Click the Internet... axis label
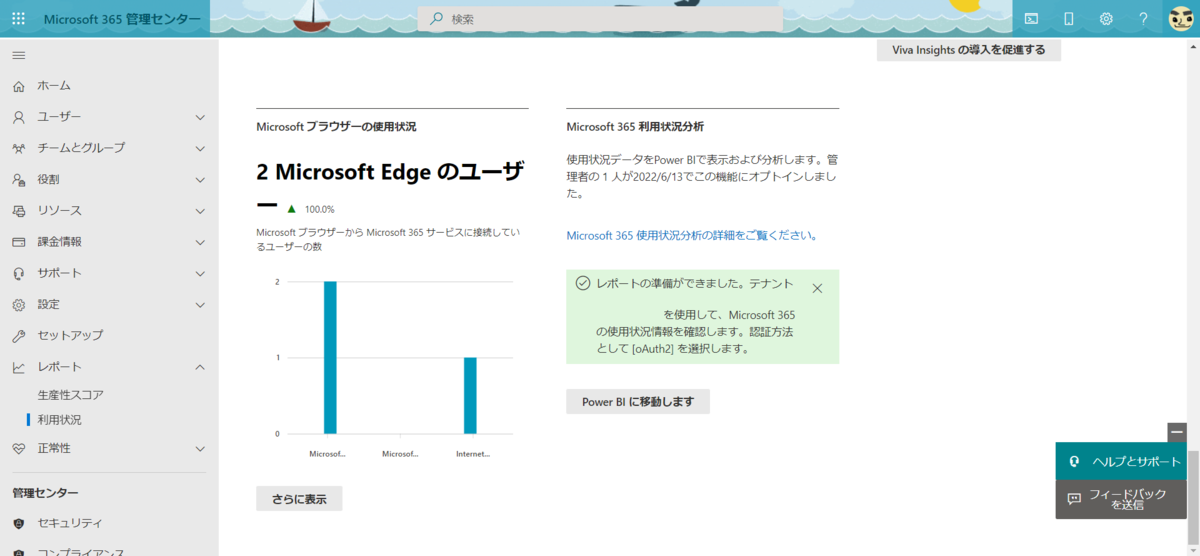Screen dimensions: 1200x556 pyautogui.click(x=473, y=453)
